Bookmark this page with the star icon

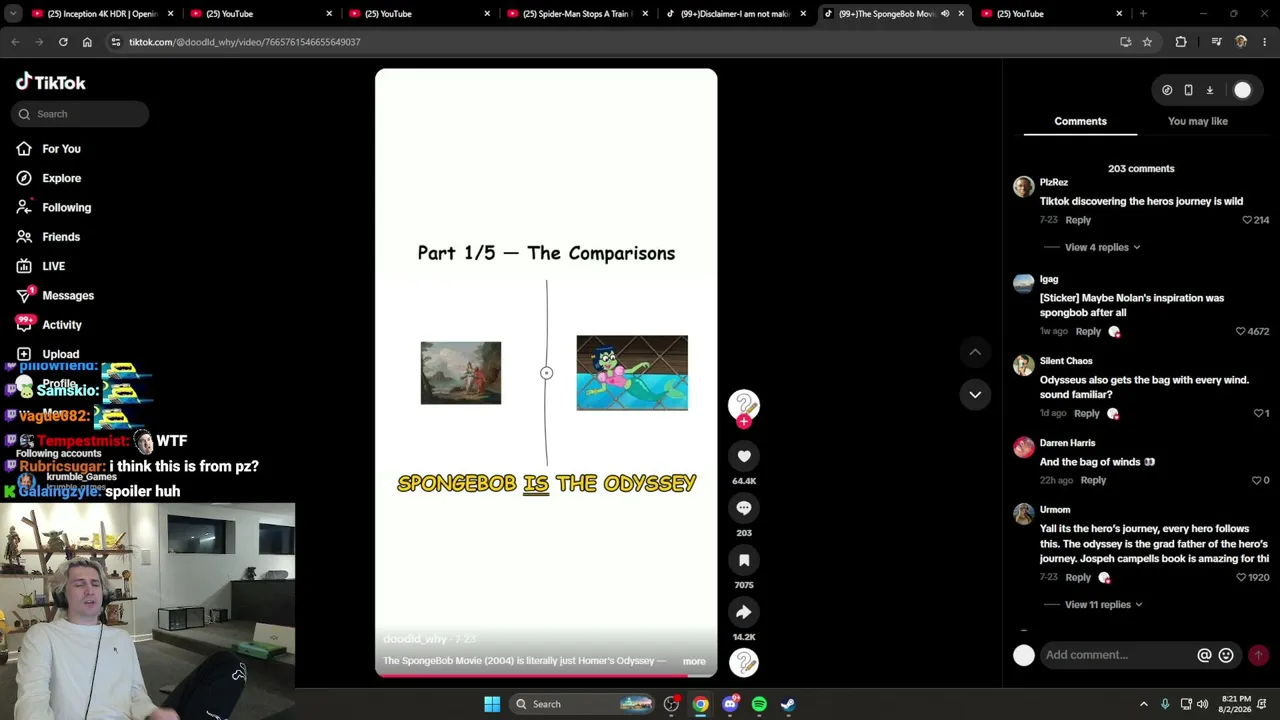click(1147, 42)
